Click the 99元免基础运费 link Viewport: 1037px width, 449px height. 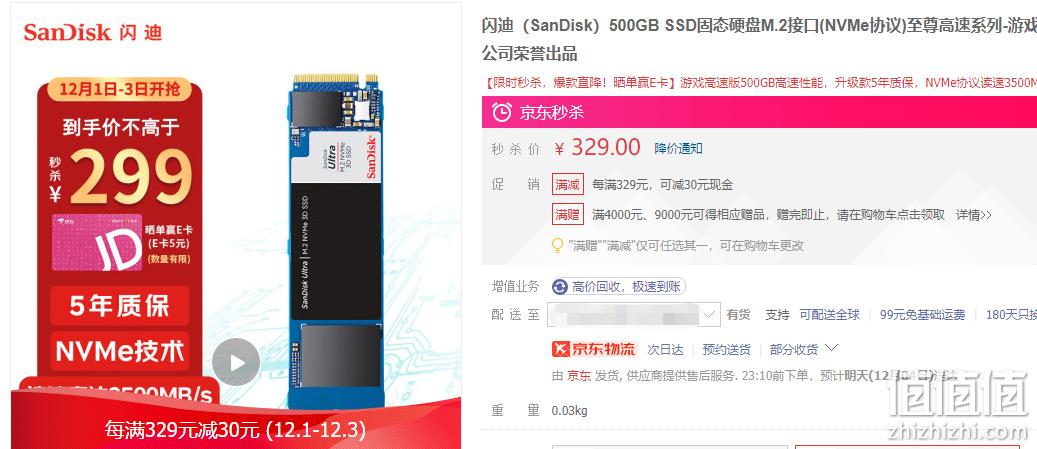922,315
